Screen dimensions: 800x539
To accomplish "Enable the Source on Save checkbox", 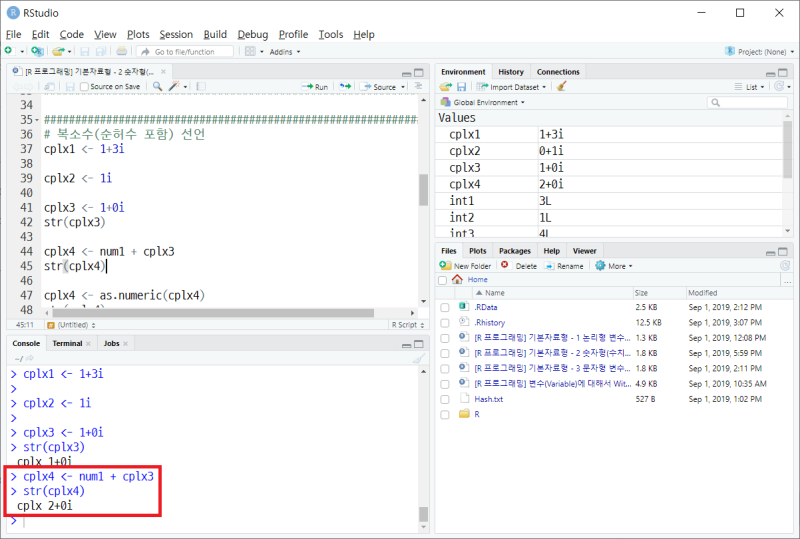I will pos(85,87).
